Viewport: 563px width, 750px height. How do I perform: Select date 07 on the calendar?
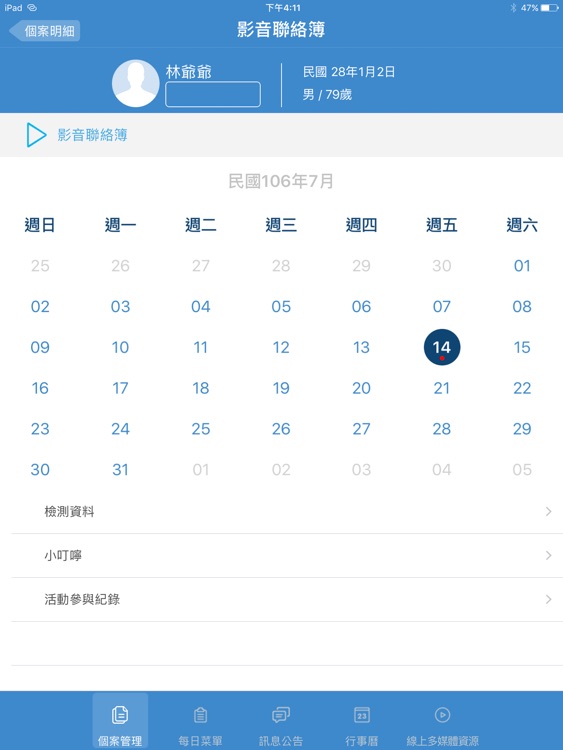coord(442,306)
